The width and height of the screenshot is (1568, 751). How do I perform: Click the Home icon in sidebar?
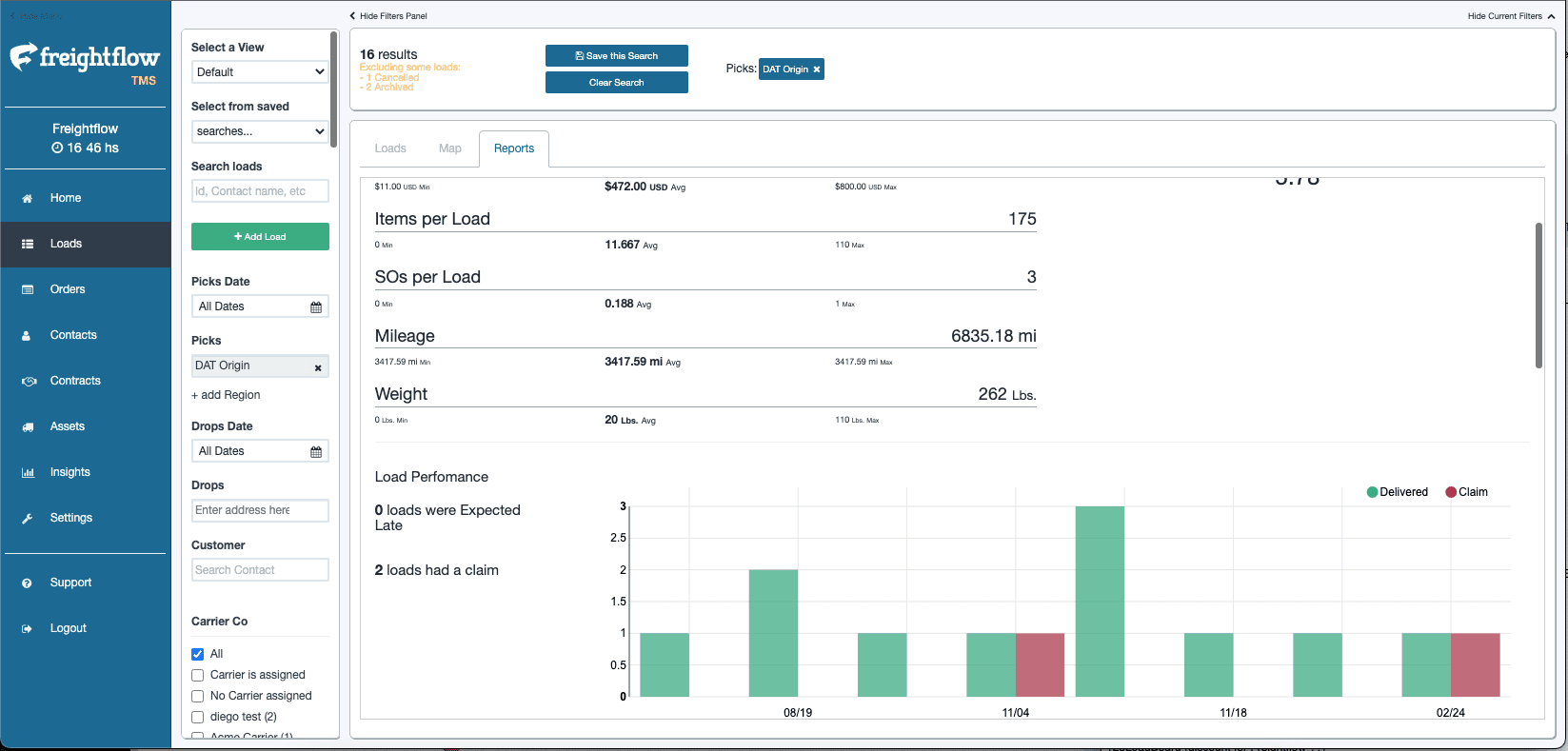(28, 198)
